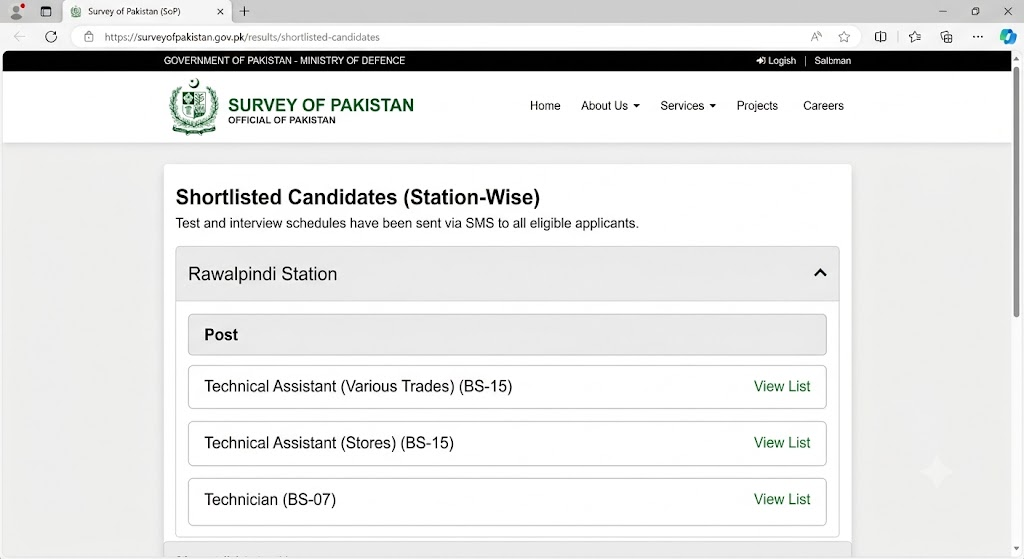Add this page to favorites
This screenshot has width=1024, height=559.
pyautogui.click(x=844, y=37)
